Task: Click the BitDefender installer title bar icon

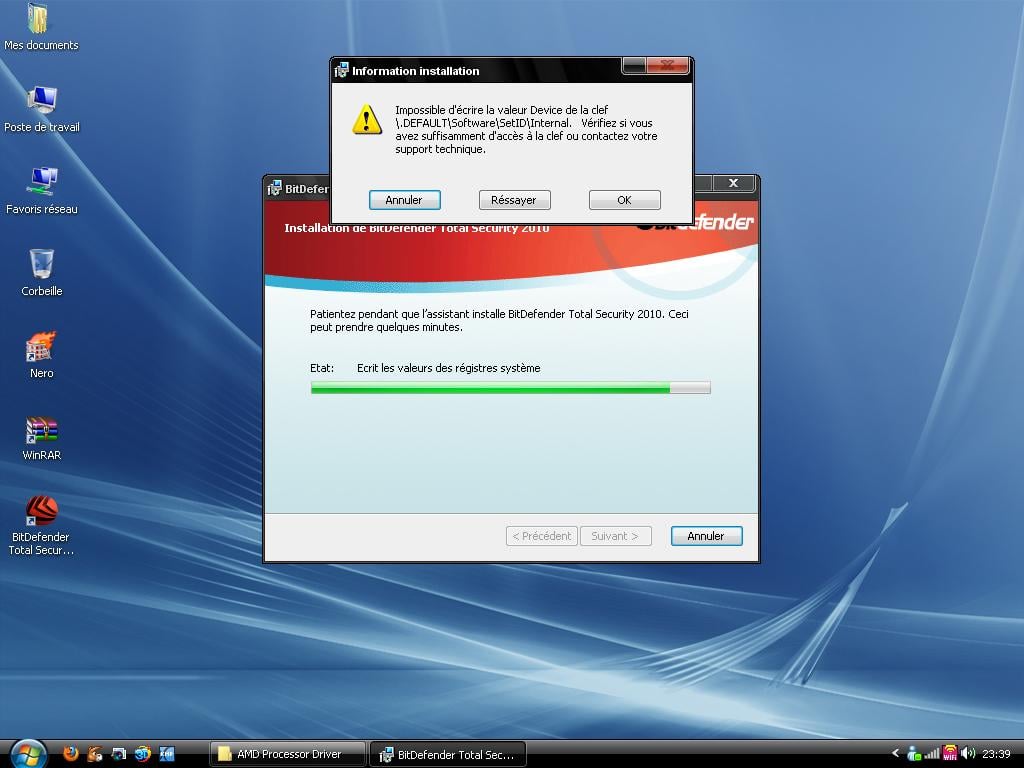Action: click(274, 188)
